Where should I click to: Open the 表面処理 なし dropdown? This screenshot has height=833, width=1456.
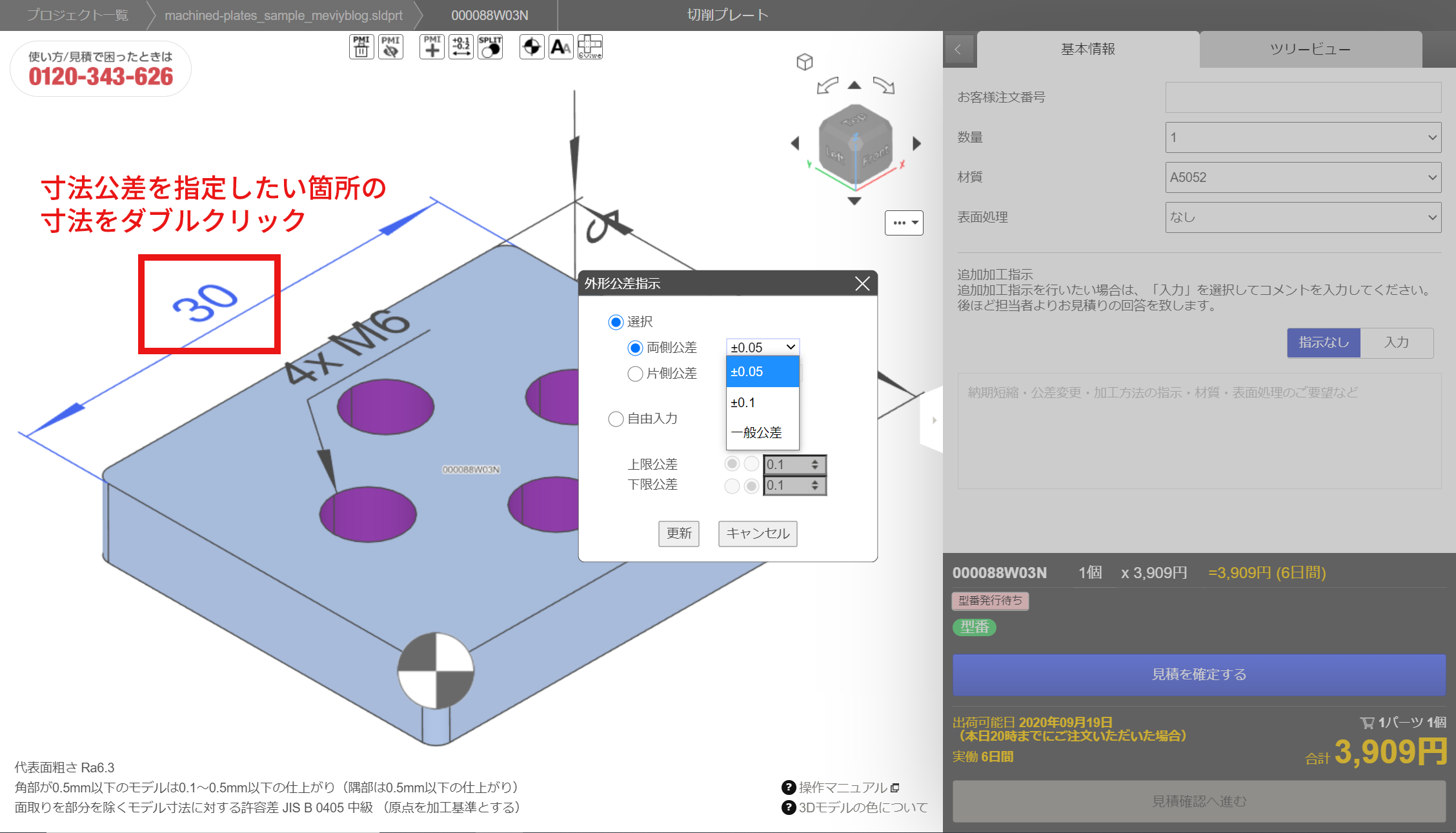point(1303,217)
